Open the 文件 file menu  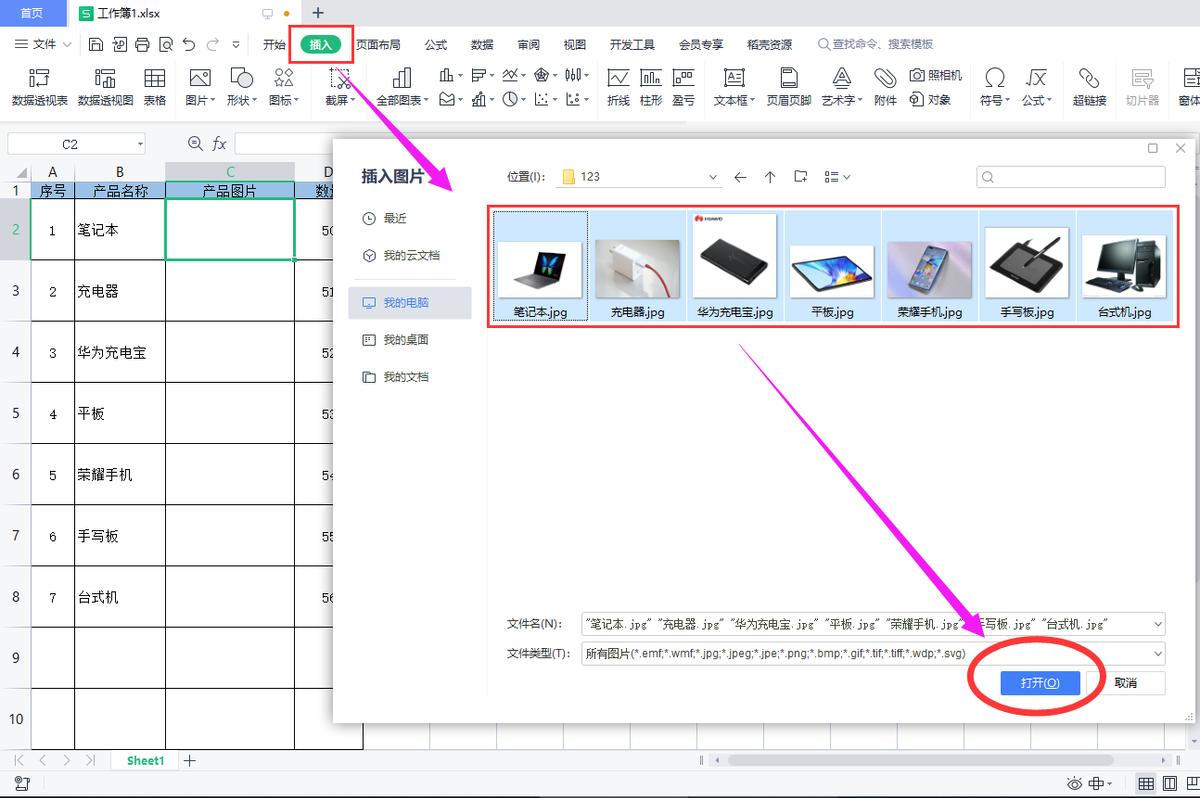pyautogui.click(x=42, y=44)
